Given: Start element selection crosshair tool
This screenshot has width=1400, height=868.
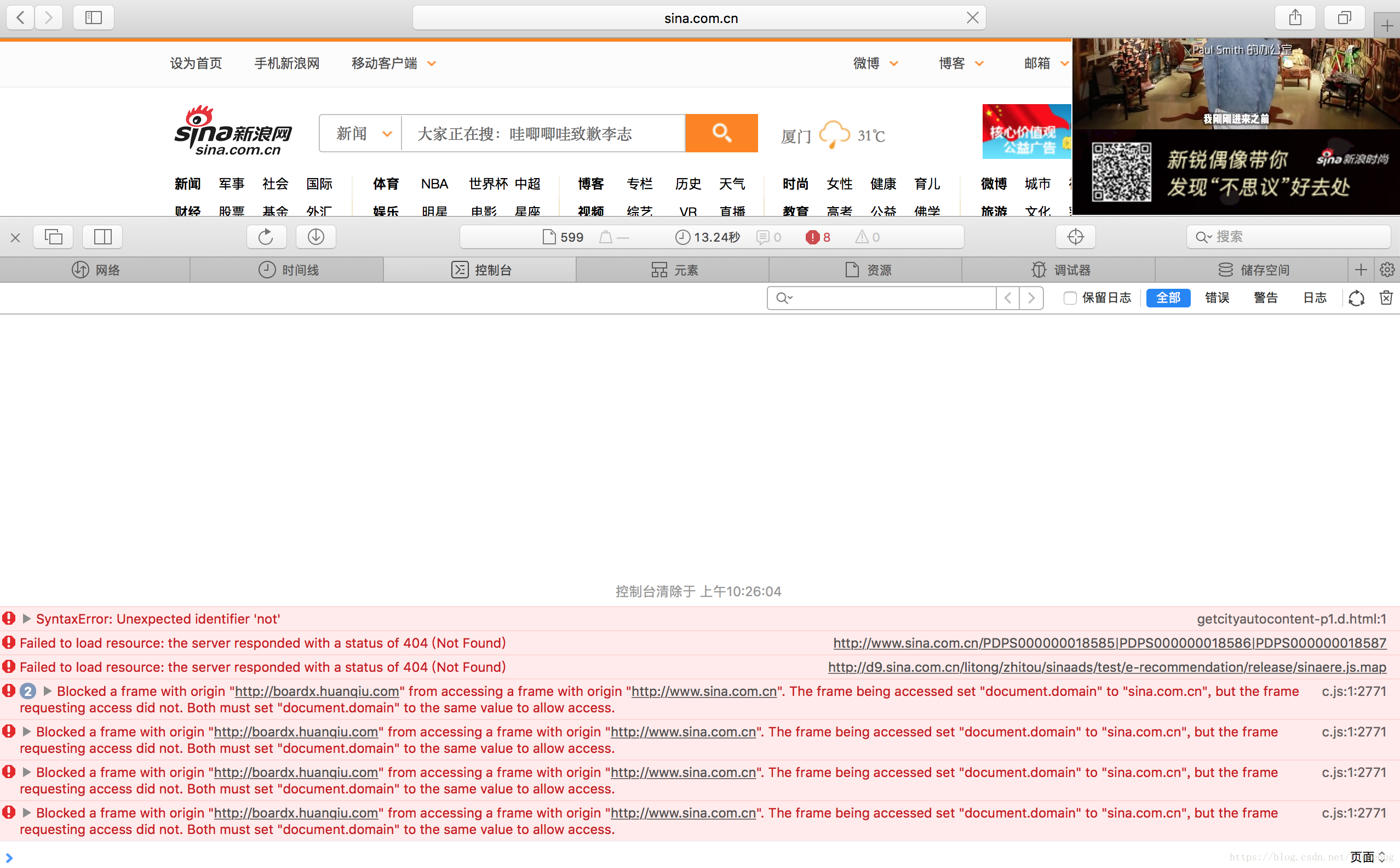Looking at the screenshot, I should [1076, 237].
